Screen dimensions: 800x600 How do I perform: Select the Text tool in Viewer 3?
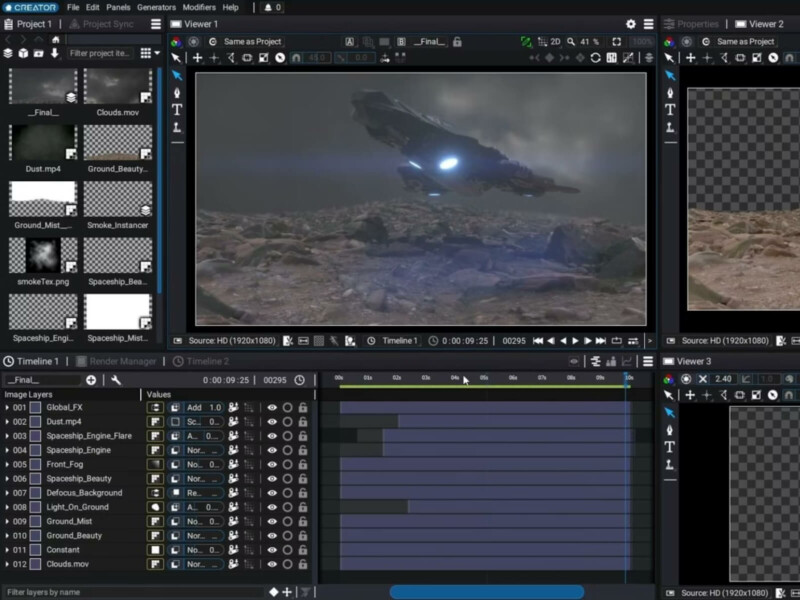(670, 447)
